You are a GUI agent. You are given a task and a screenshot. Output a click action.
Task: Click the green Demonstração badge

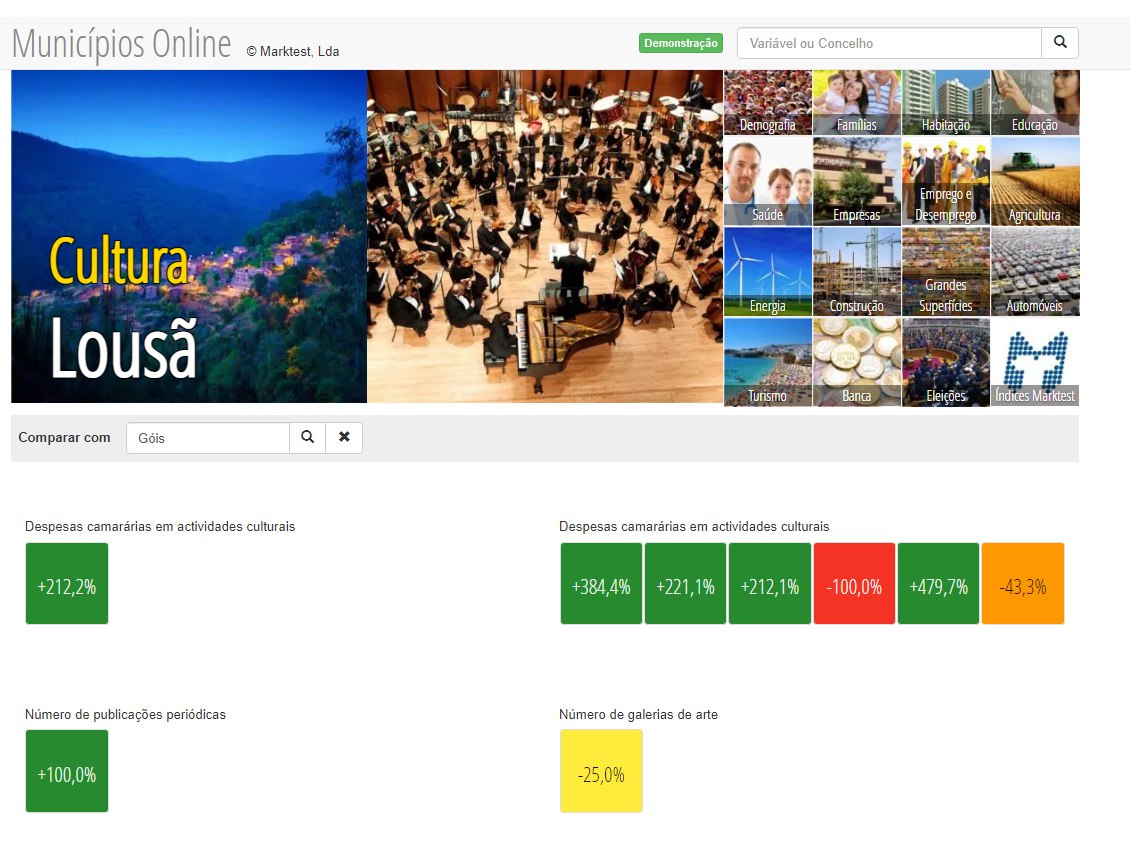coord(680,43)
